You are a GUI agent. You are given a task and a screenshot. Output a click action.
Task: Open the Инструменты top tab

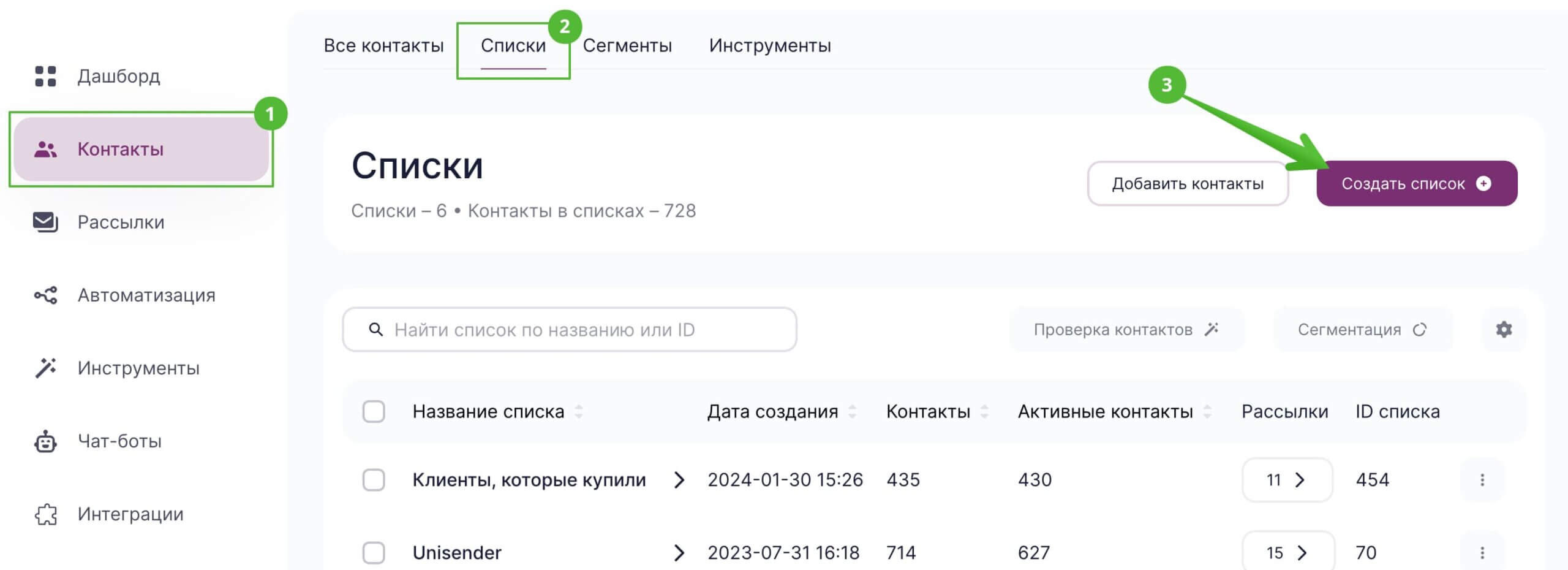tap(770, 45)
